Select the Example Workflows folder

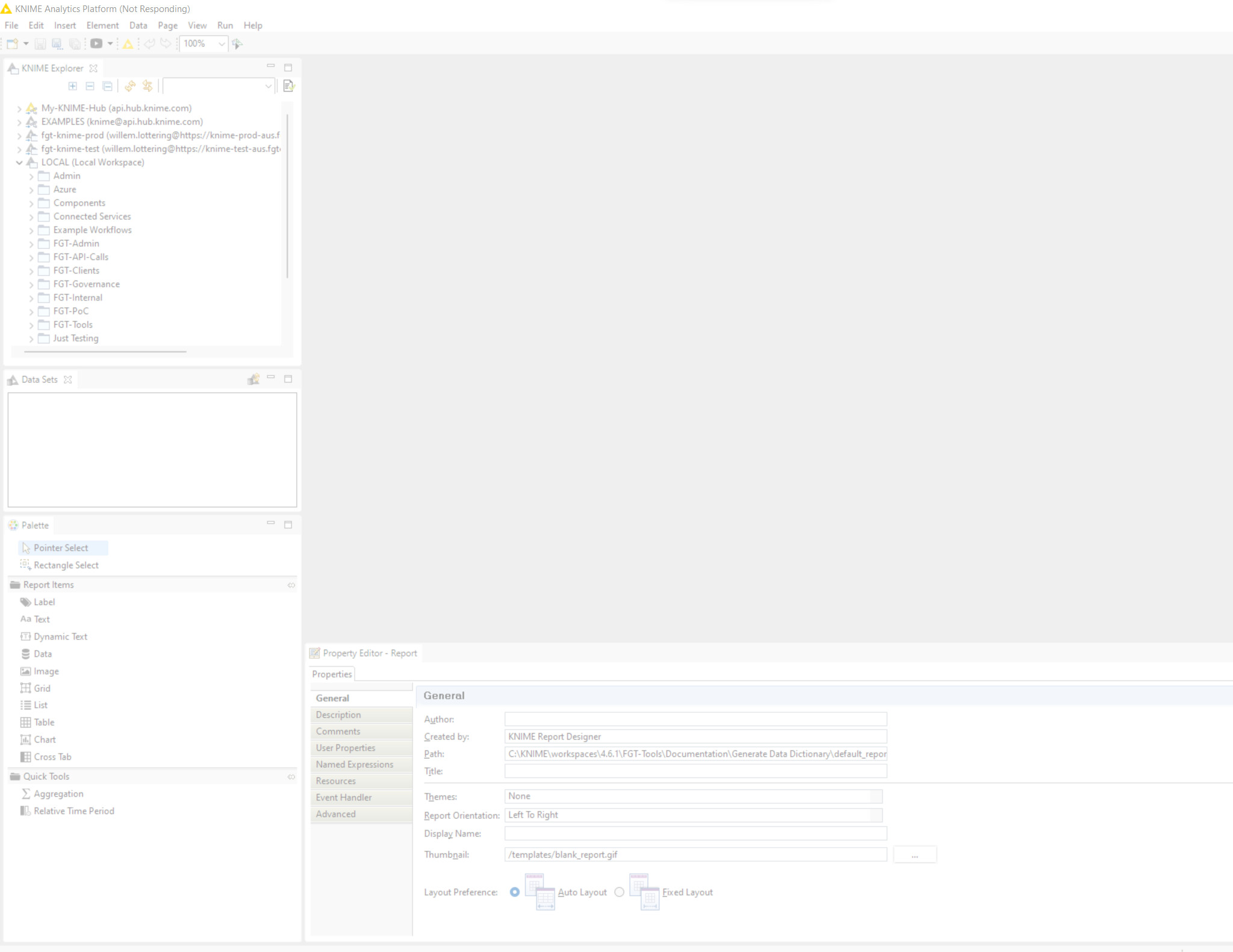(x=92, y=230)
